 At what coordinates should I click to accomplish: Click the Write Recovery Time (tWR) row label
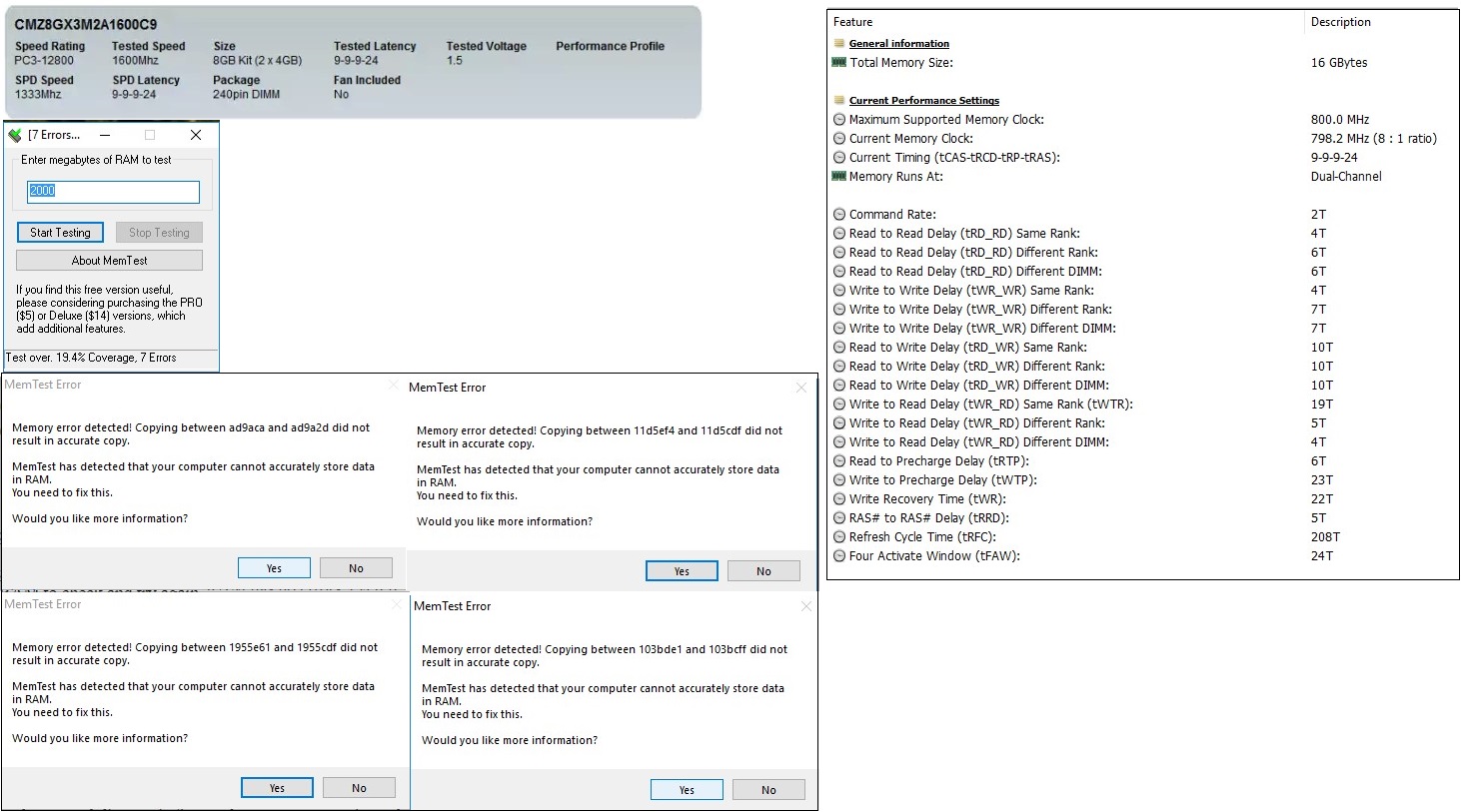[927, 498]
